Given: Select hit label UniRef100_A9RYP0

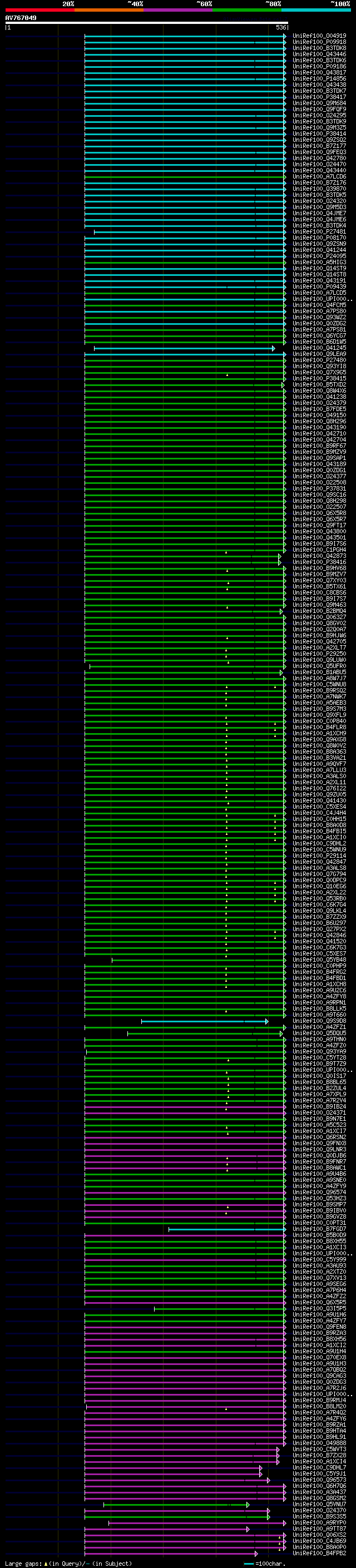Looking at the screenshot, I should [x=319, y=1522].
